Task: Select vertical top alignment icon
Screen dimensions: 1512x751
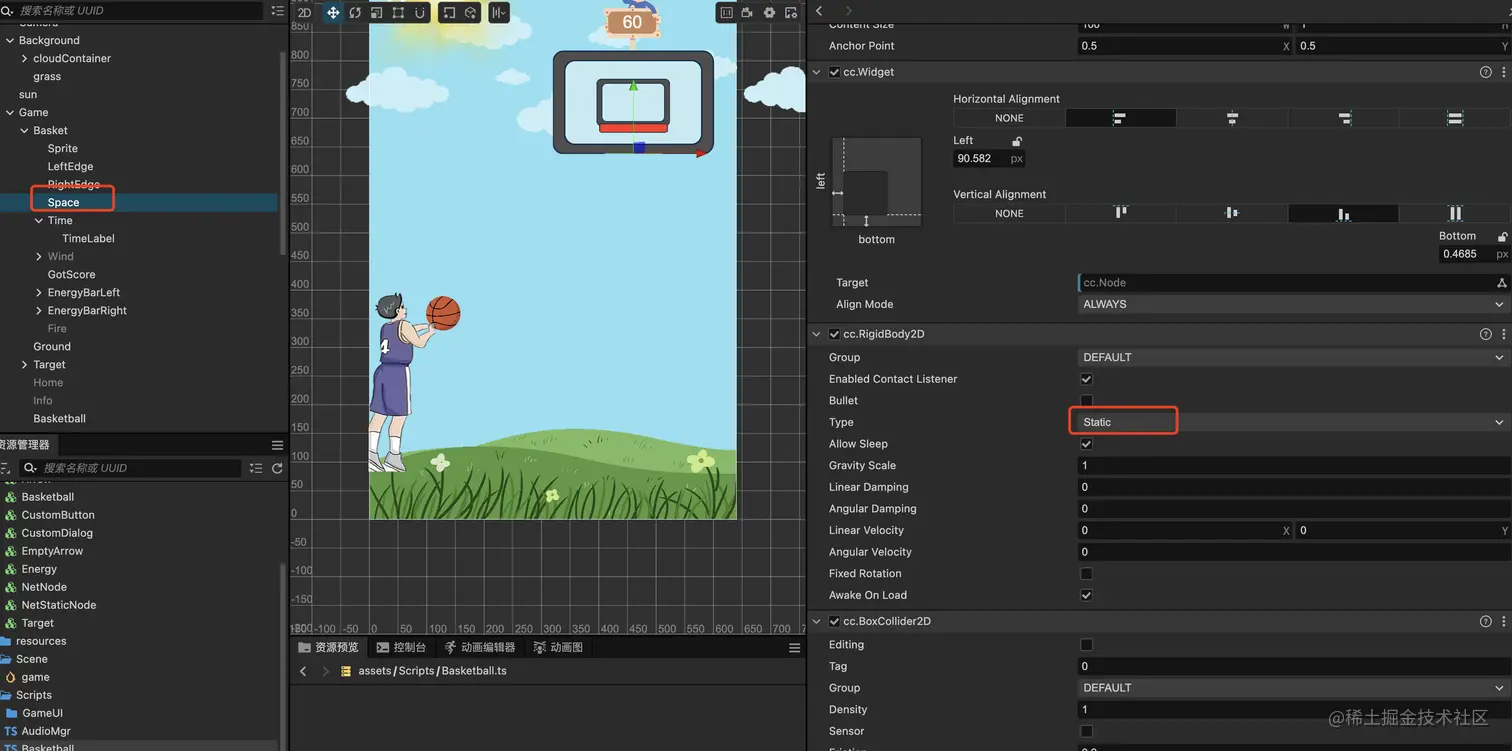Action: (x=1121, y=213)
